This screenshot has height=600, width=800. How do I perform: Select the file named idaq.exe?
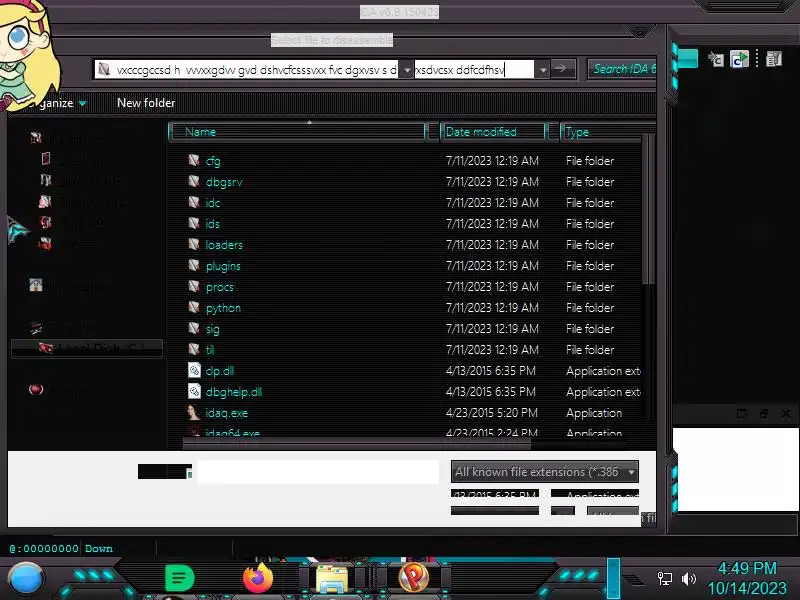[x=227, y=413]
